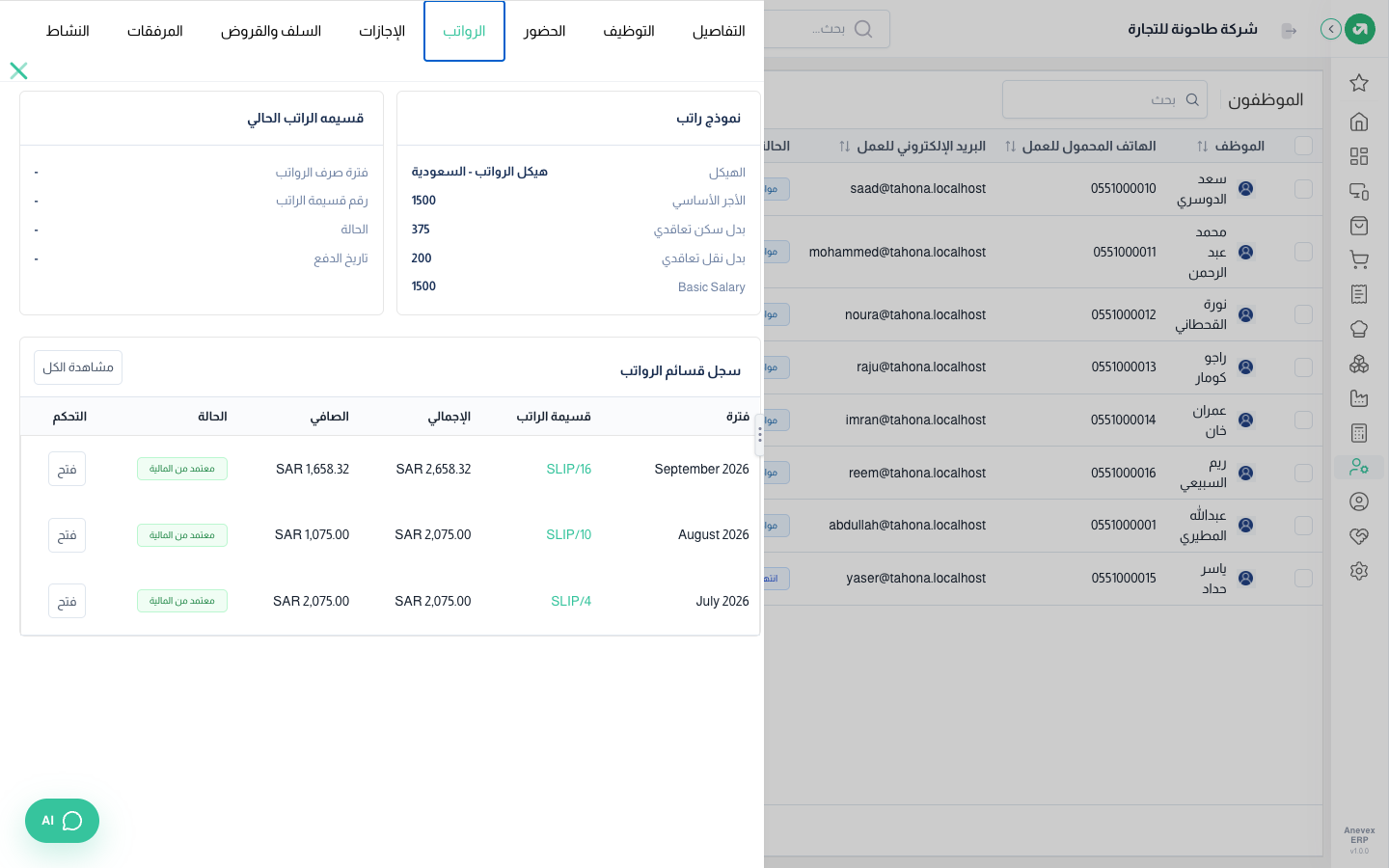The width and height of the screenshot is (1389, 868).
Task: Open the employees HR icon in sidebar
Action: pos(1359,467)
